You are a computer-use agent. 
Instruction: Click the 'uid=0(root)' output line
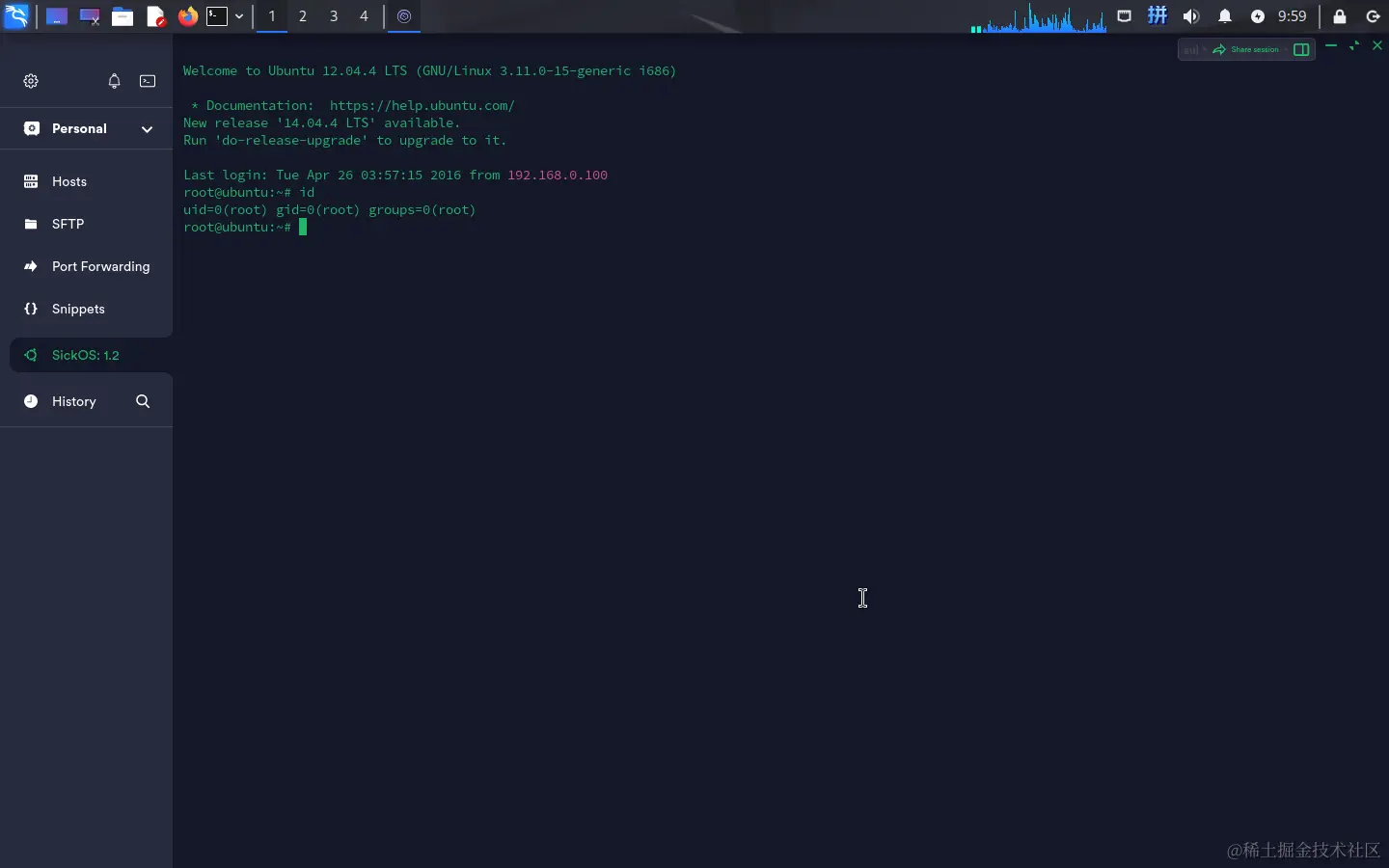[330, 209]
